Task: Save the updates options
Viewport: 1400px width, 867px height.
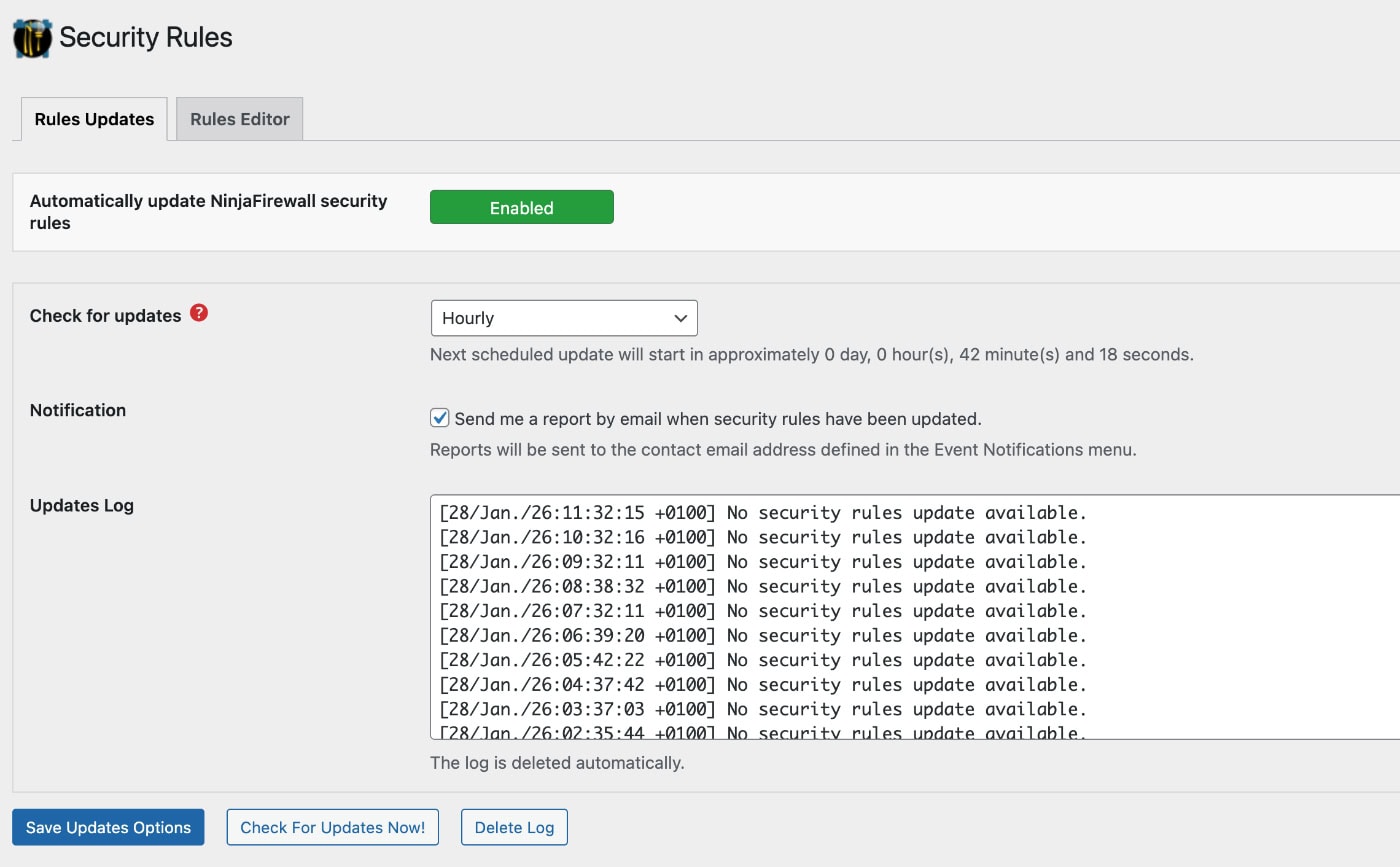Action: tap(107, 827)
